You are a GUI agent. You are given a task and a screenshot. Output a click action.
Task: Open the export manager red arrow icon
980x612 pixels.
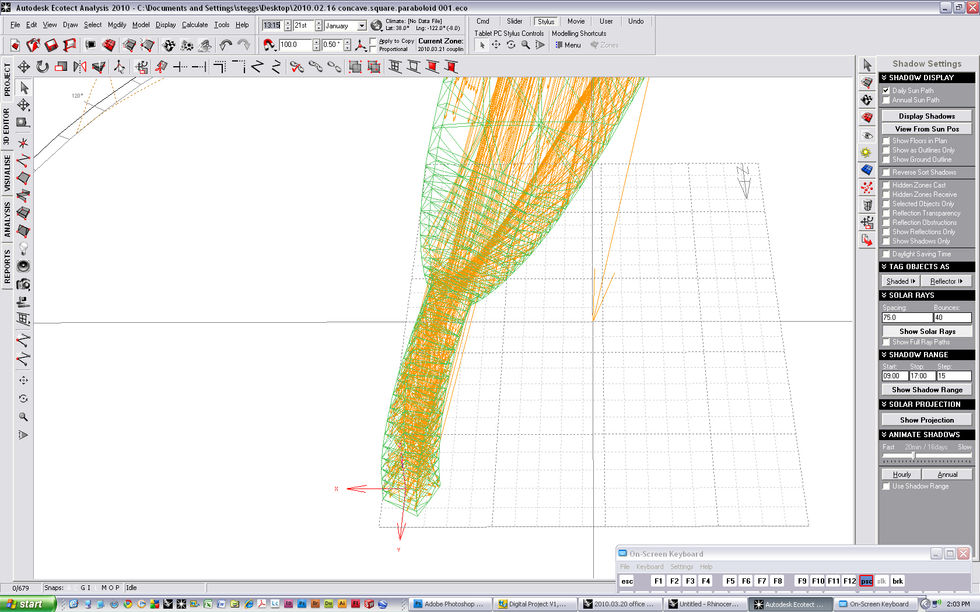click(x=866, y=240)
